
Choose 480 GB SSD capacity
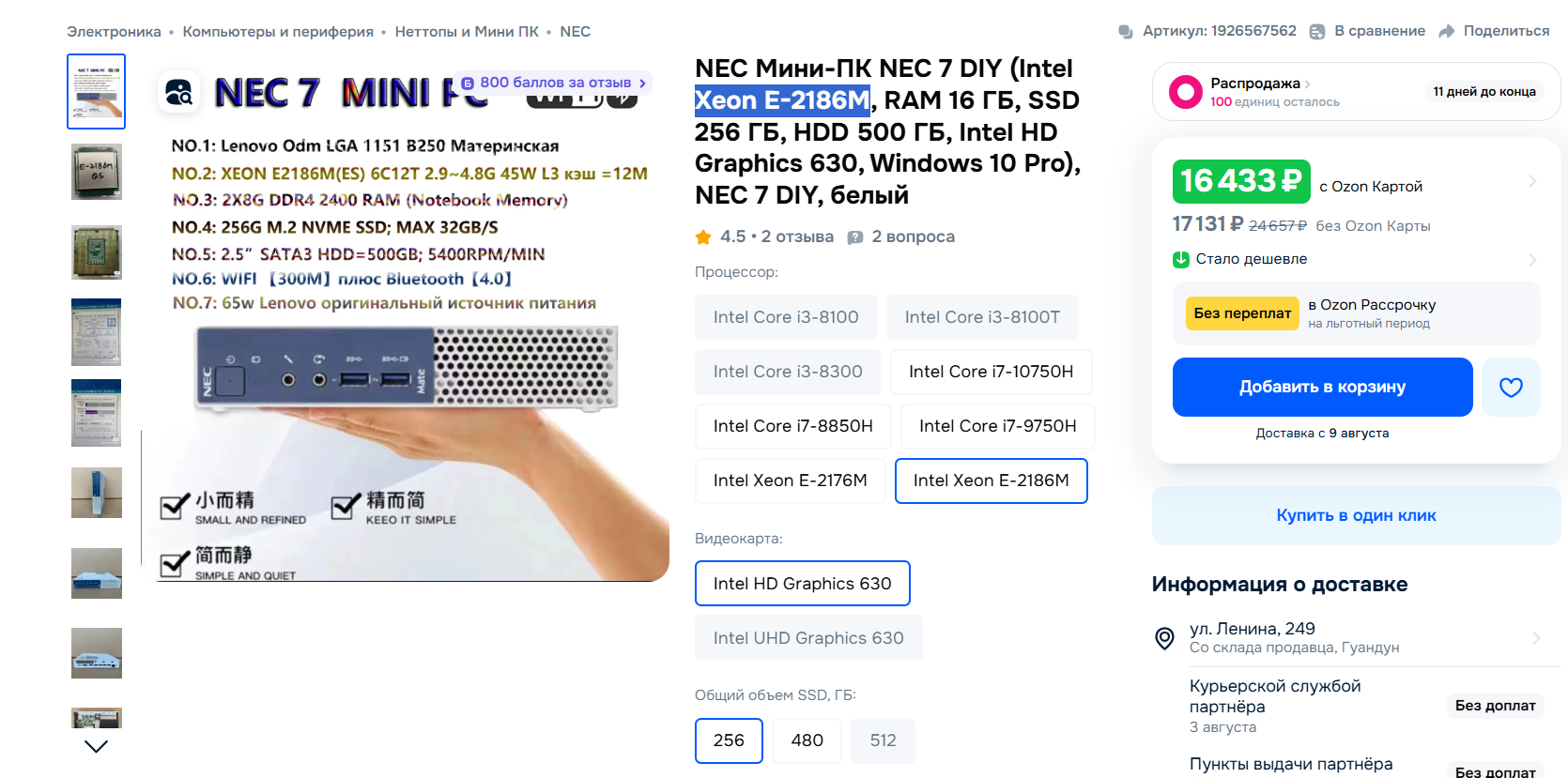click(807, 740)
